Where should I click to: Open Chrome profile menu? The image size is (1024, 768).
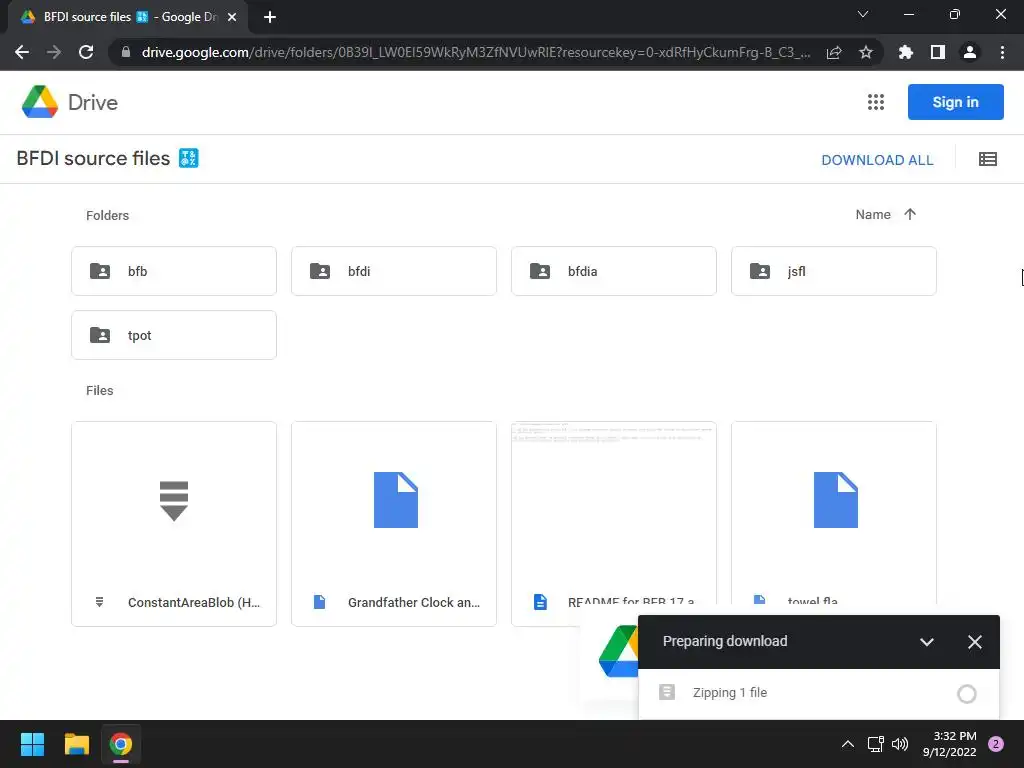pos(970,52)
